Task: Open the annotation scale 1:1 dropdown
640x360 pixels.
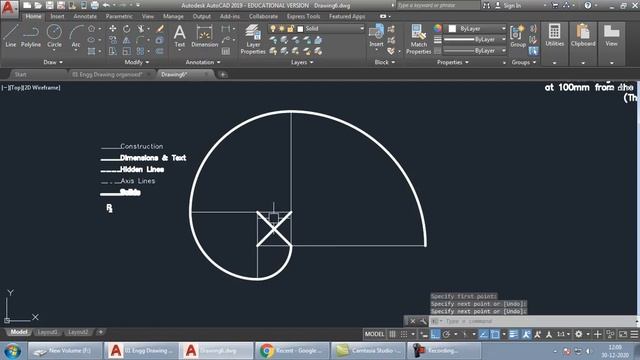Action: (564, 334)
